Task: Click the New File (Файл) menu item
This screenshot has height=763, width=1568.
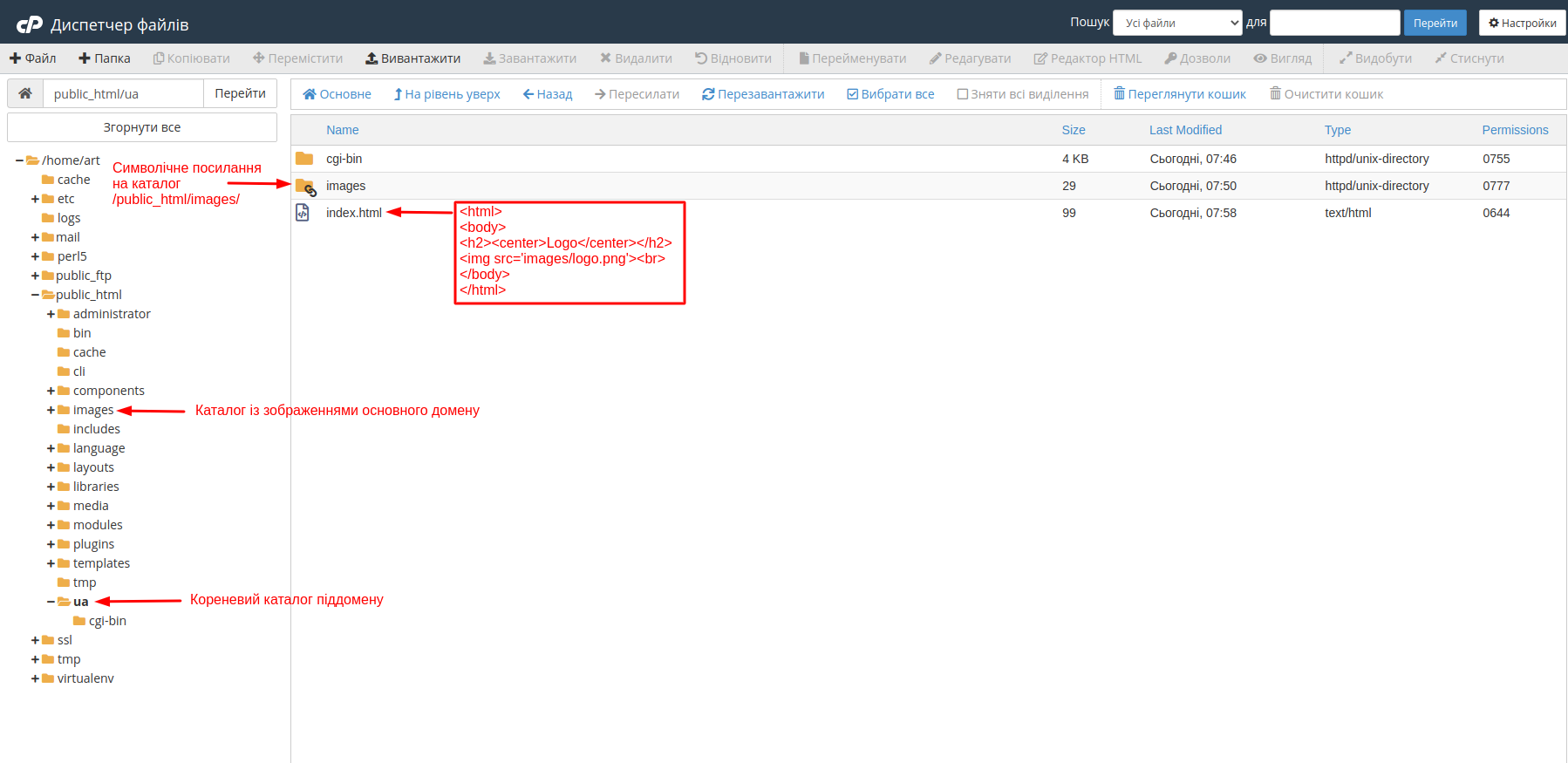Action: pyautogui.click(x=33, y=58)
